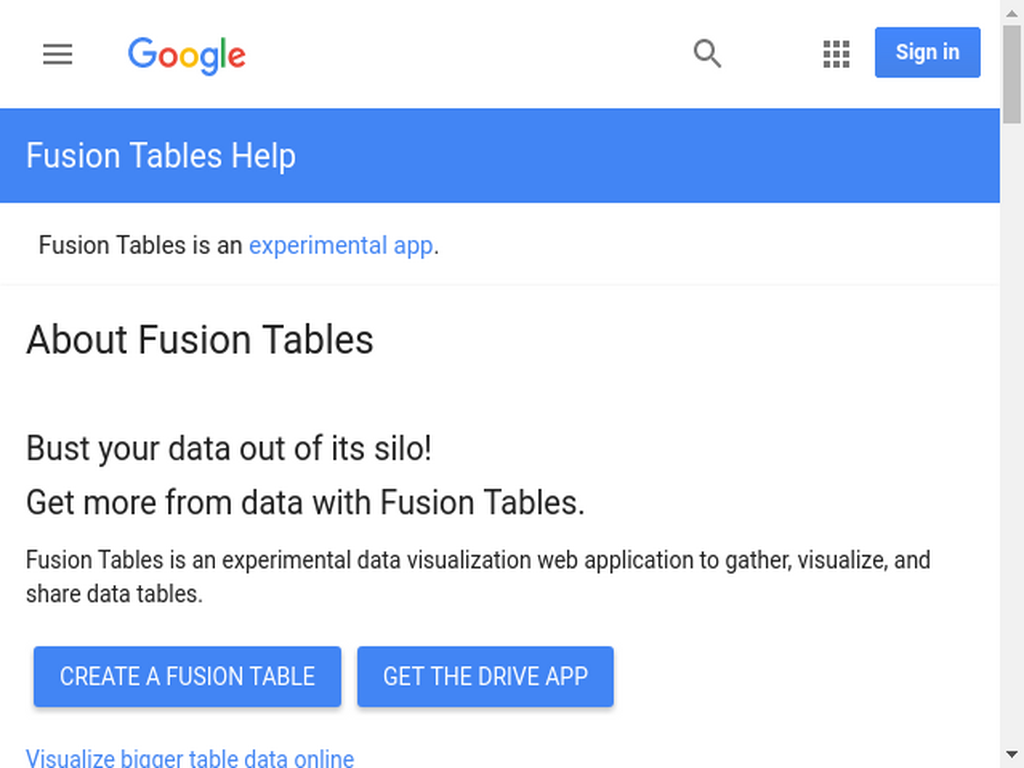Screen dimensions: 1024x768
Task: Click the scrollbar up arrow
Action: coord(1012,12)
